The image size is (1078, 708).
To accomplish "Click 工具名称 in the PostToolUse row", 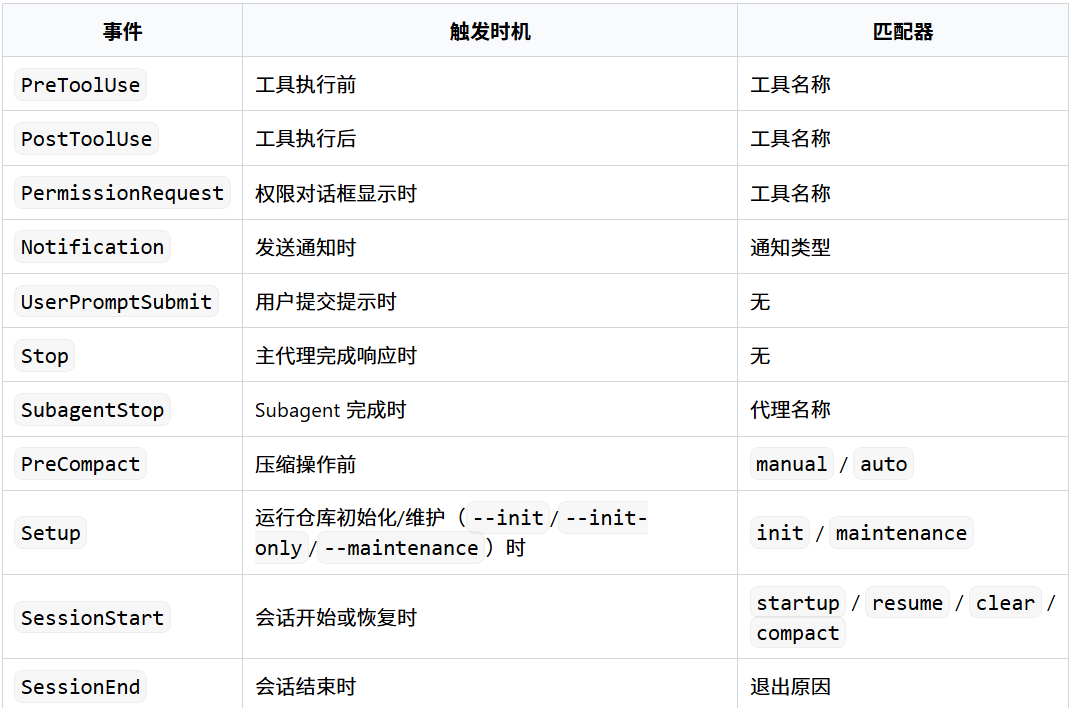I will tap(790, 139).
